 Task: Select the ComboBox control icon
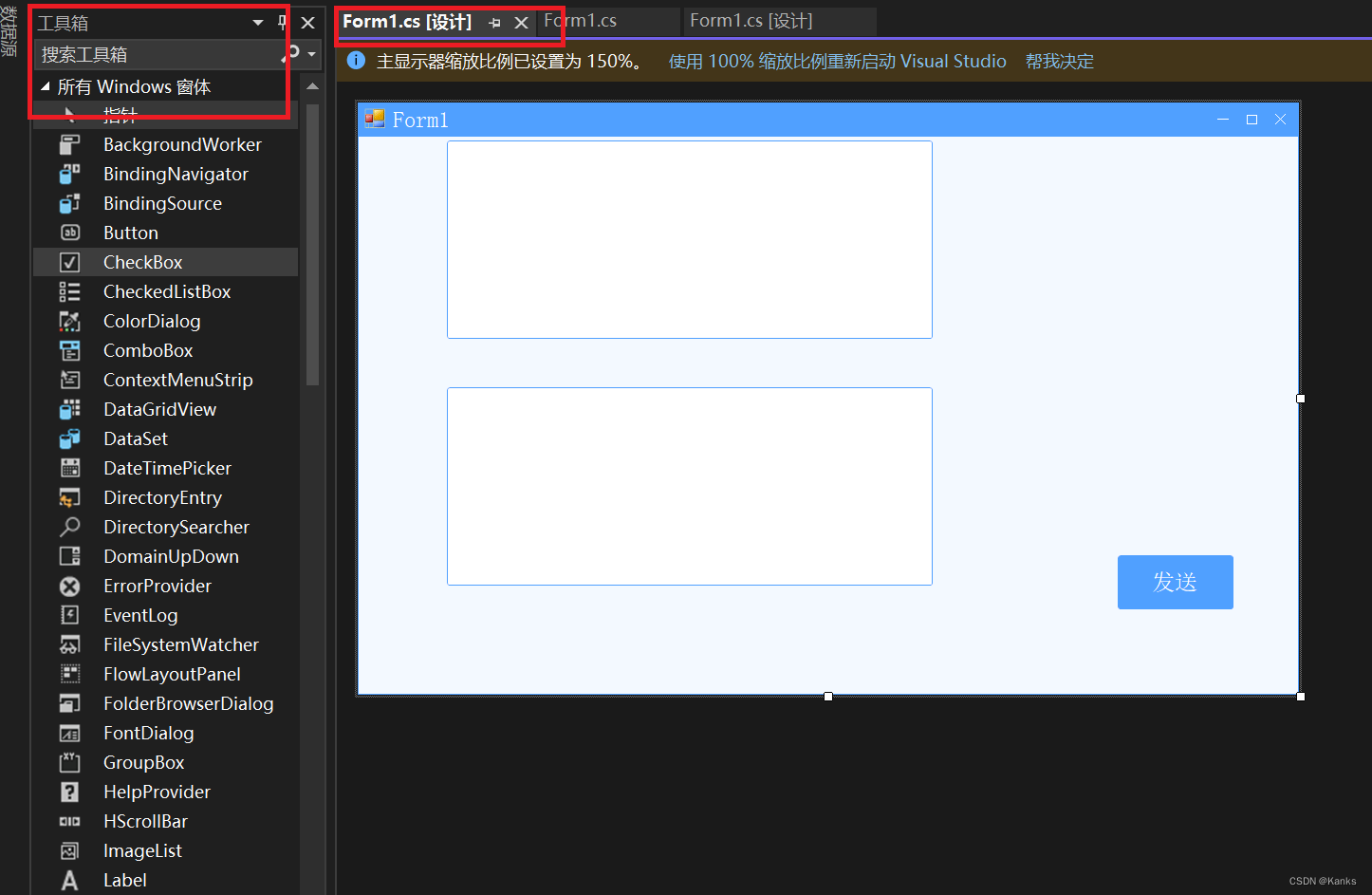(70, 350)
